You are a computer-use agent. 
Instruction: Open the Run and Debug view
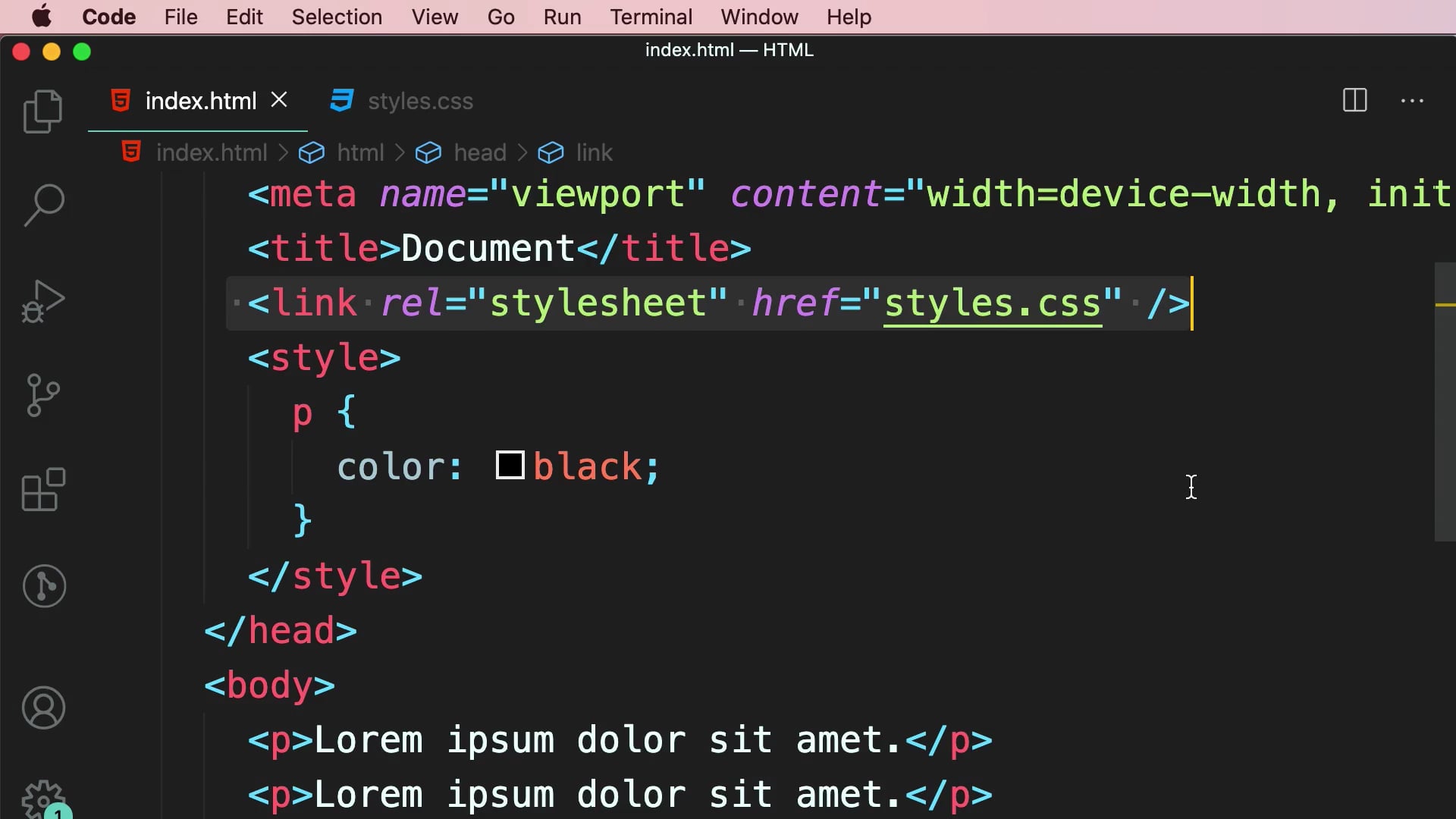pos(43,301)
